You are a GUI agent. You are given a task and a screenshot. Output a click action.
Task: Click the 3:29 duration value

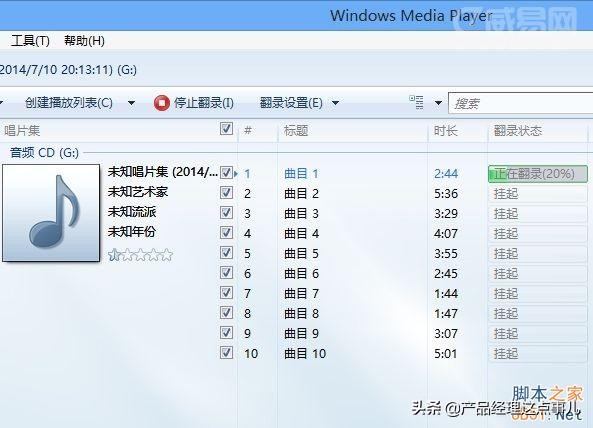tap(446, 214)
